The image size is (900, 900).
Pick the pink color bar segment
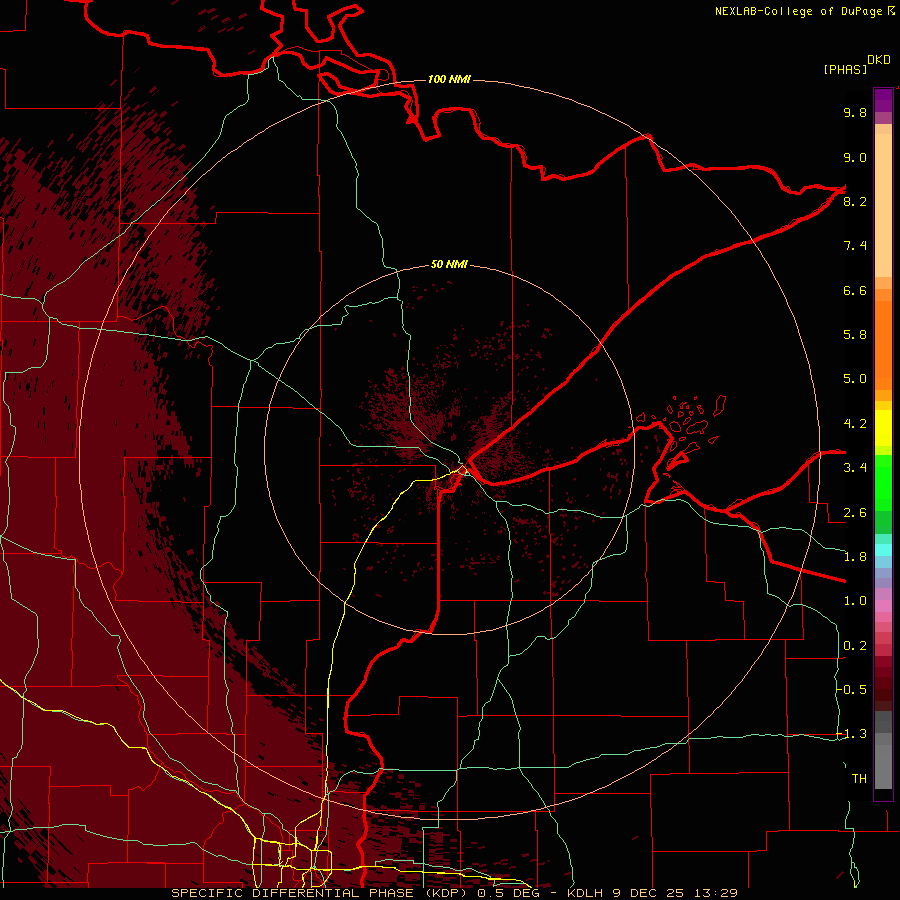(883, 606)
